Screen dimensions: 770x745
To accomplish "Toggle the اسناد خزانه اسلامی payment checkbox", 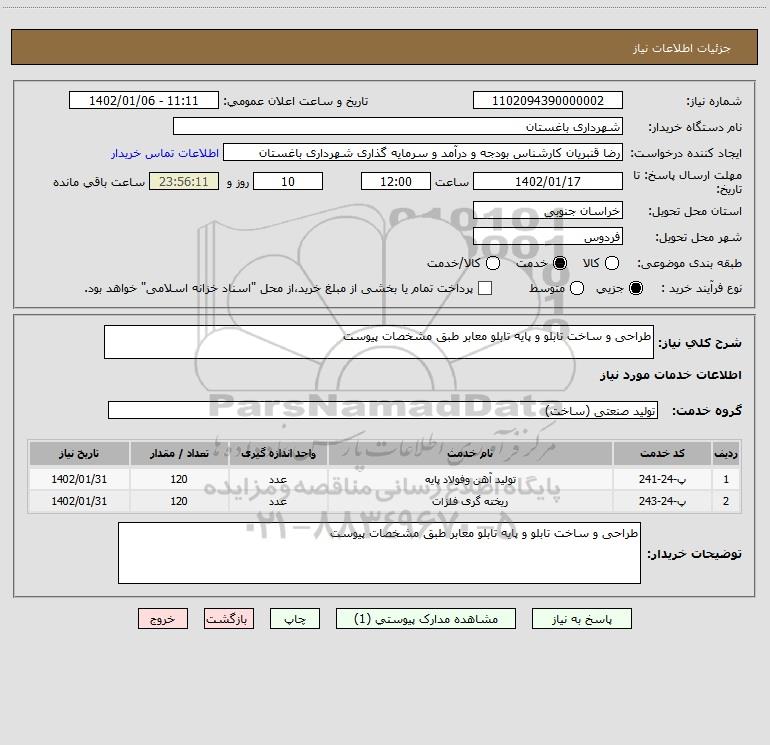I will (485, 288).
